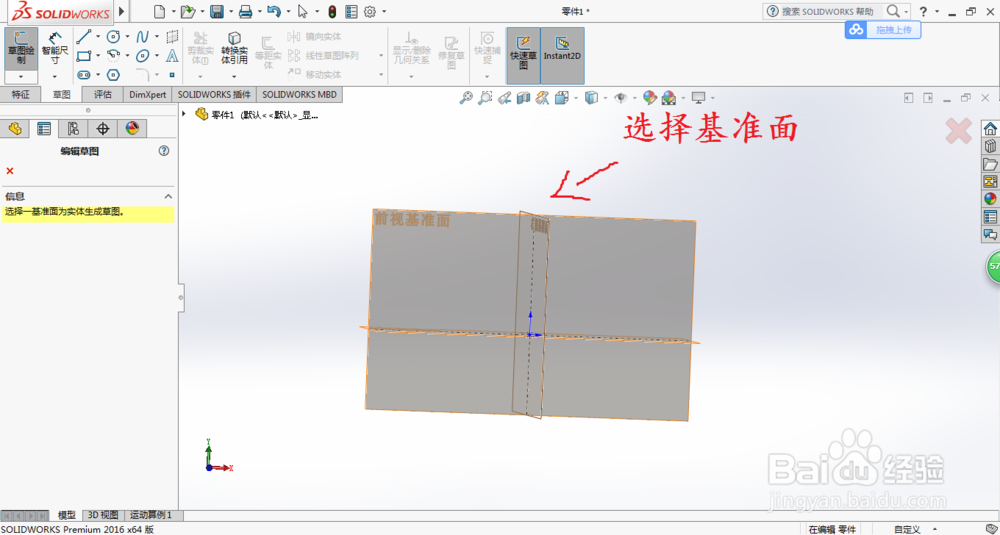Open the DimXpertManager tab icon
1000x535 pixels.
103,129
